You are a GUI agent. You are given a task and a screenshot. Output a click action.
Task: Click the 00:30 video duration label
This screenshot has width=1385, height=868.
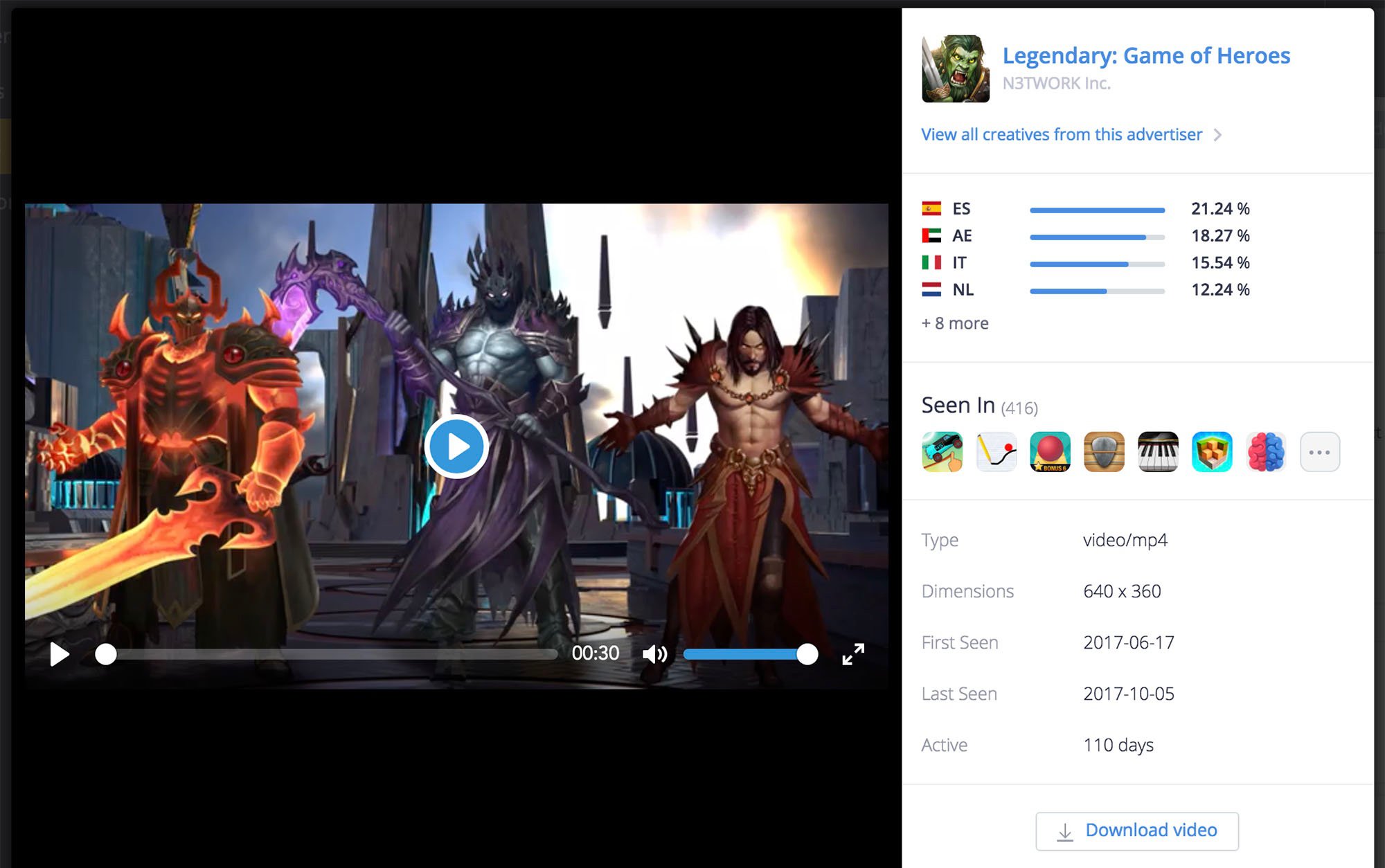point(596,653)
